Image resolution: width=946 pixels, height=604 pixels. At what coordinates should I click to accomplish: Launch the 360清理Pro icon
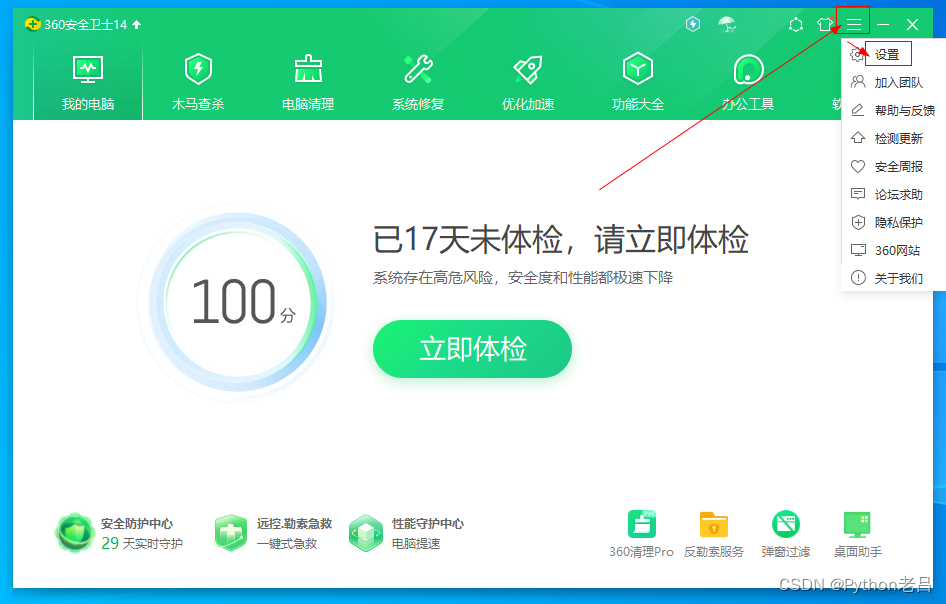[642, 524]
